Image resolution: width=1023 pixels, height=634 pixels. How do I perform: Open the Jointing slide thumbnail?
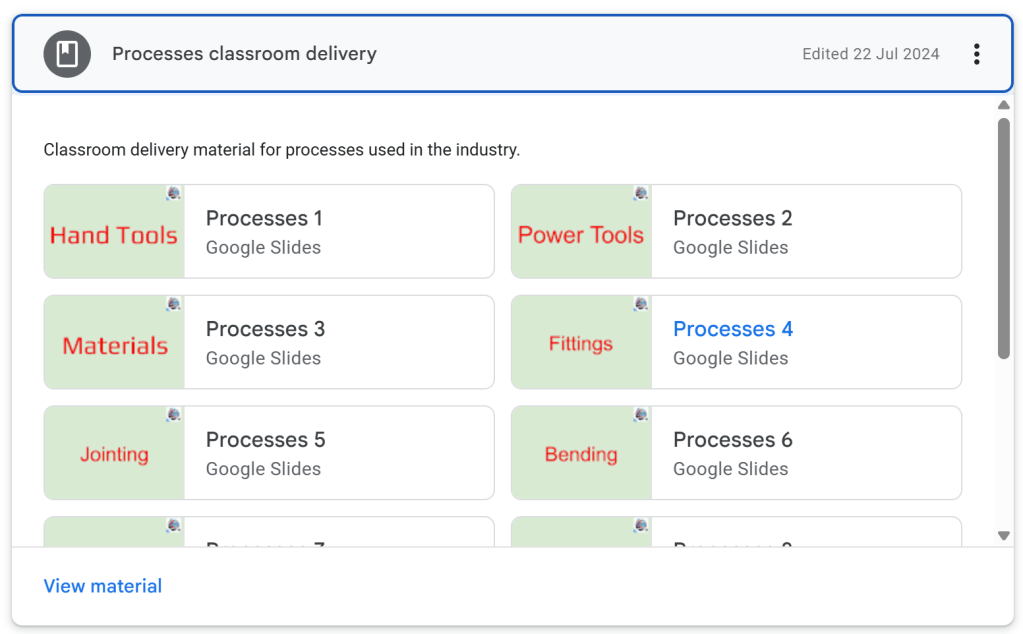point(114,455)
